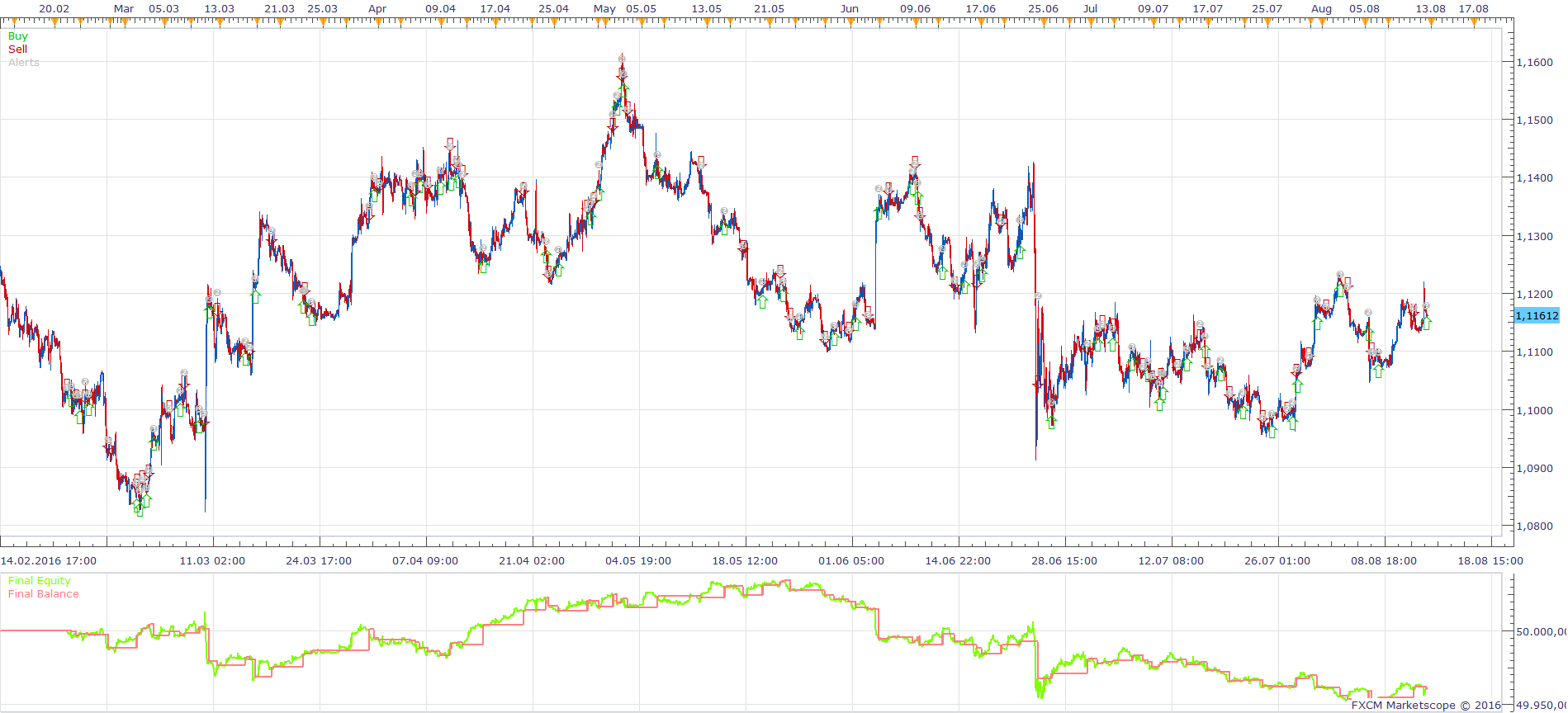
Task: Click the 05.08 top date label
Action: point(1364,9)
